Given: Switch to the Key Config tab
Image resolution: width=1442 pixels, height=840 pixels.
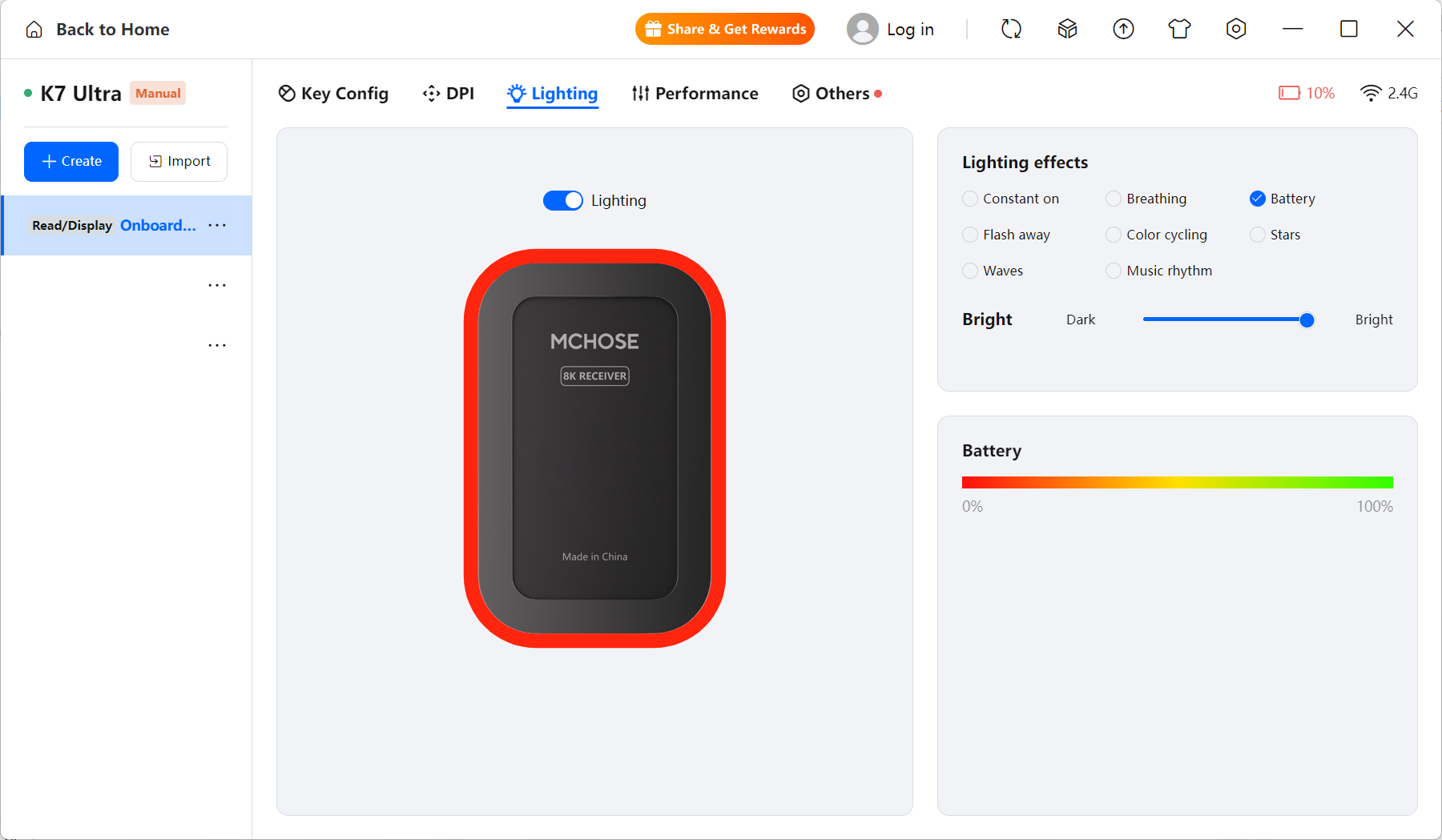Looking at the screenshot, I should click(x=333, y=94).
